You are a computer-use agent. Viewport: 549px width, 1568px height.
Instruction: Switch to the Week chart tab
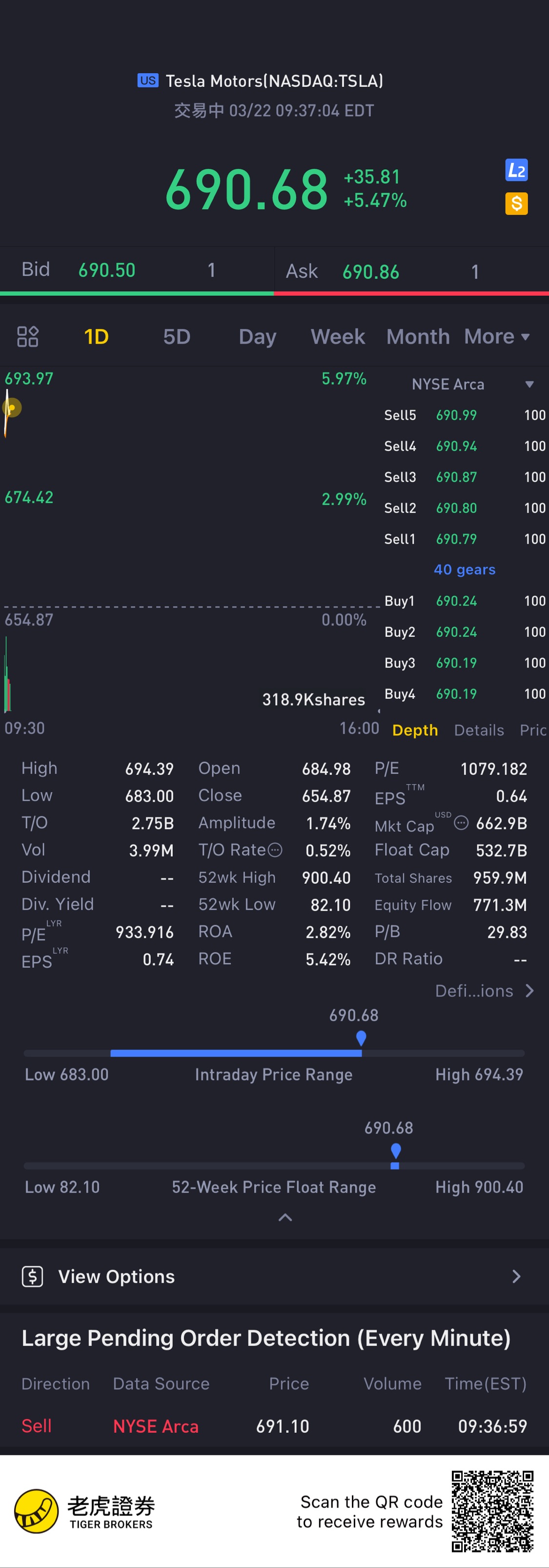point(338,337)
